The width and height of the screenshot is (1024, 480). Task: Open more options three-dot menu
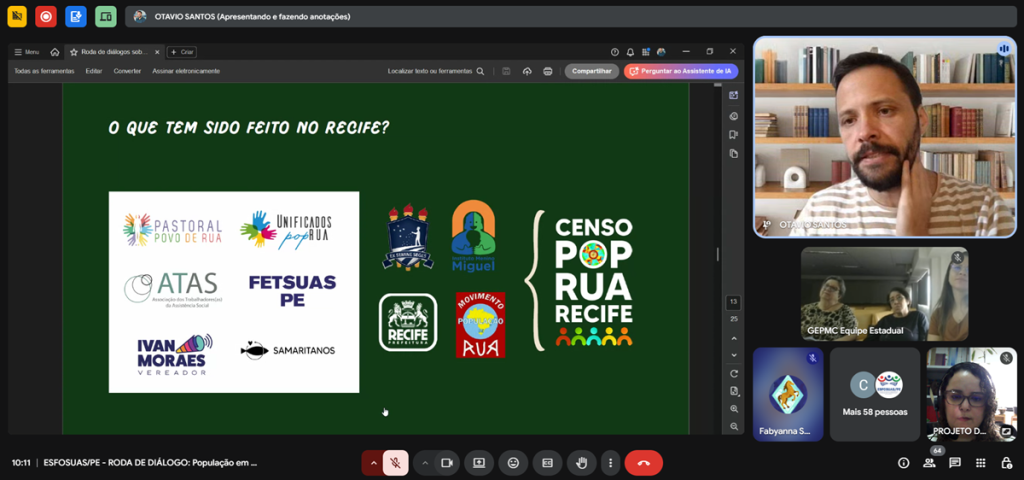pos(610,463)
